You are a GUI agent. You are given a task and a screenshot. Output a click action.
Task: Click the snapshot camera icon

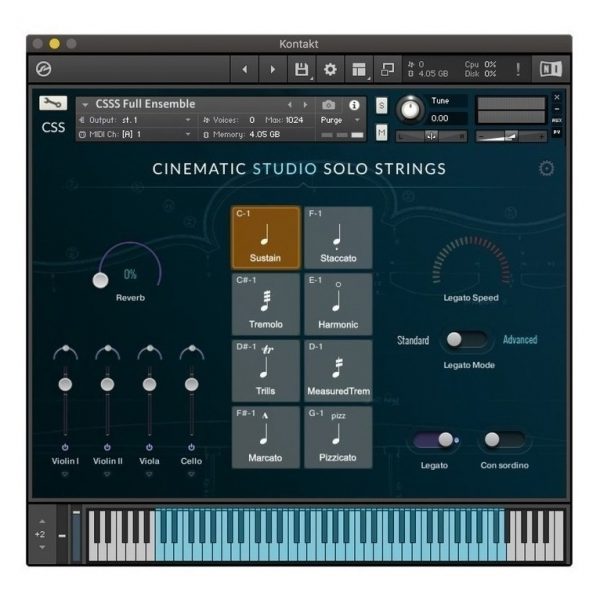point(328,104)
